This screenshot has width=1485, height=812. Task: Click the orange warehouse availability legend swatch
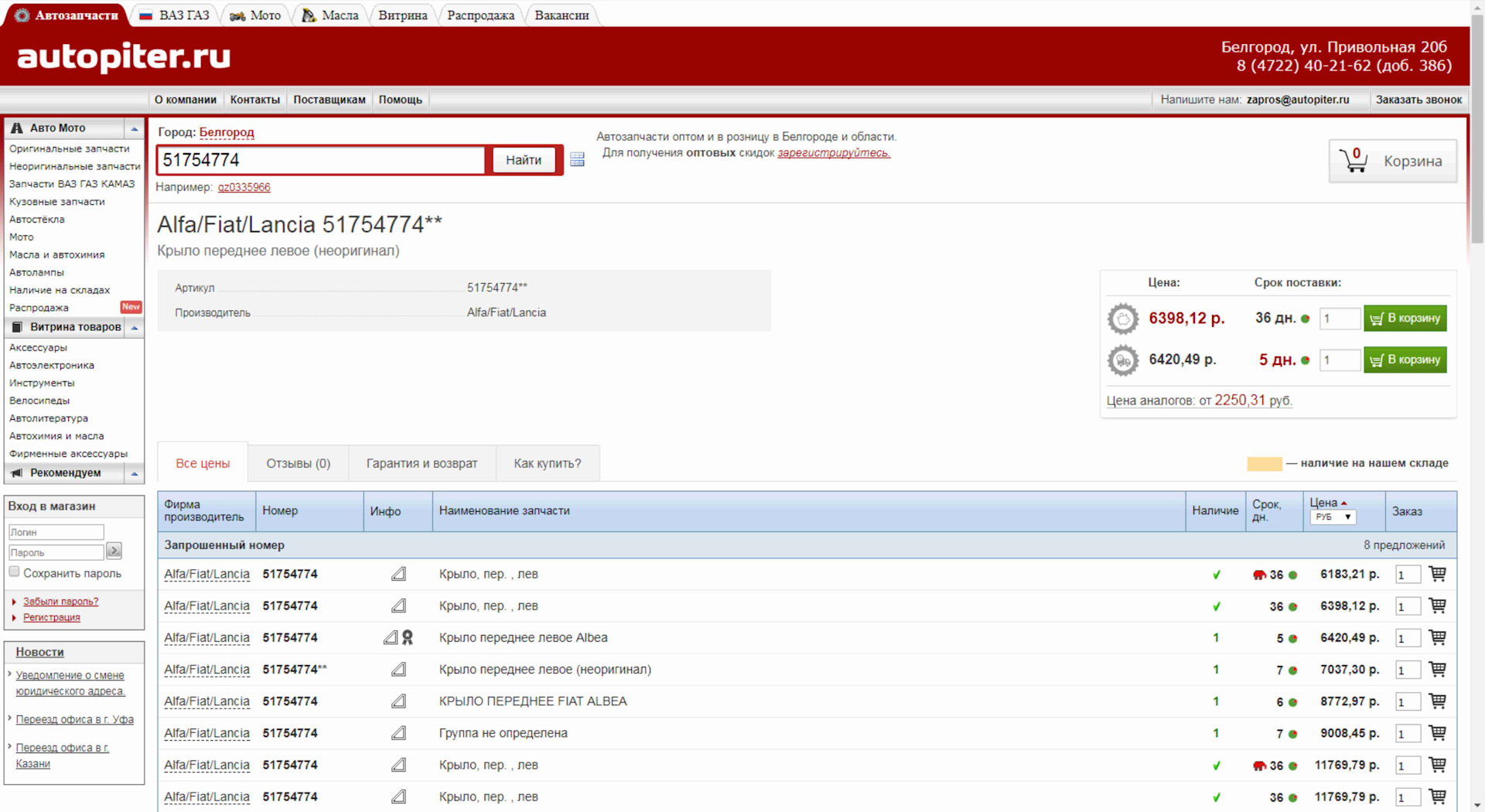pos(1265,464)
